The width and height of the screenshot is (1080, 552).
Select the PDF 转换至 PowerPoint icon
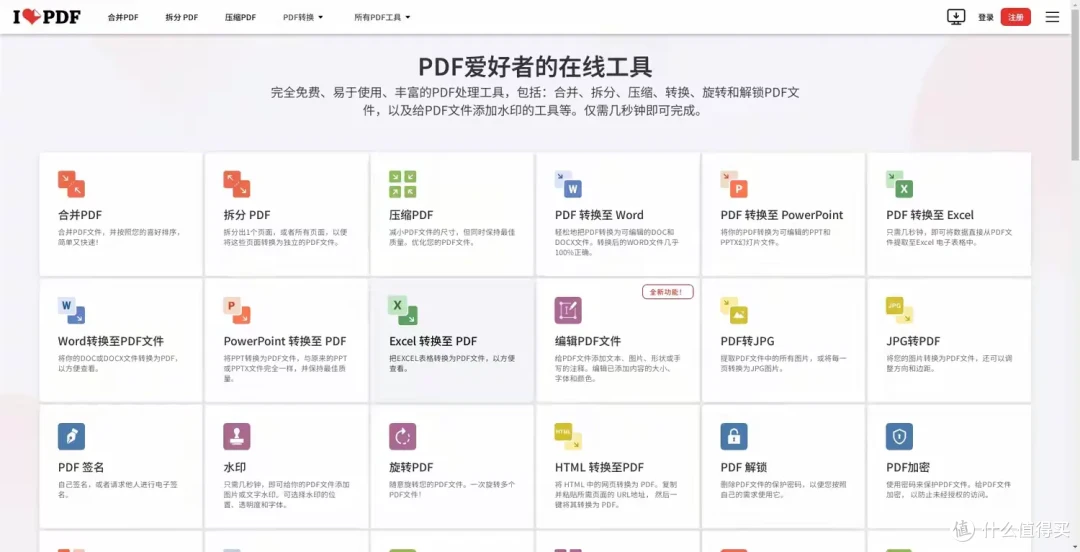(734, 184)
